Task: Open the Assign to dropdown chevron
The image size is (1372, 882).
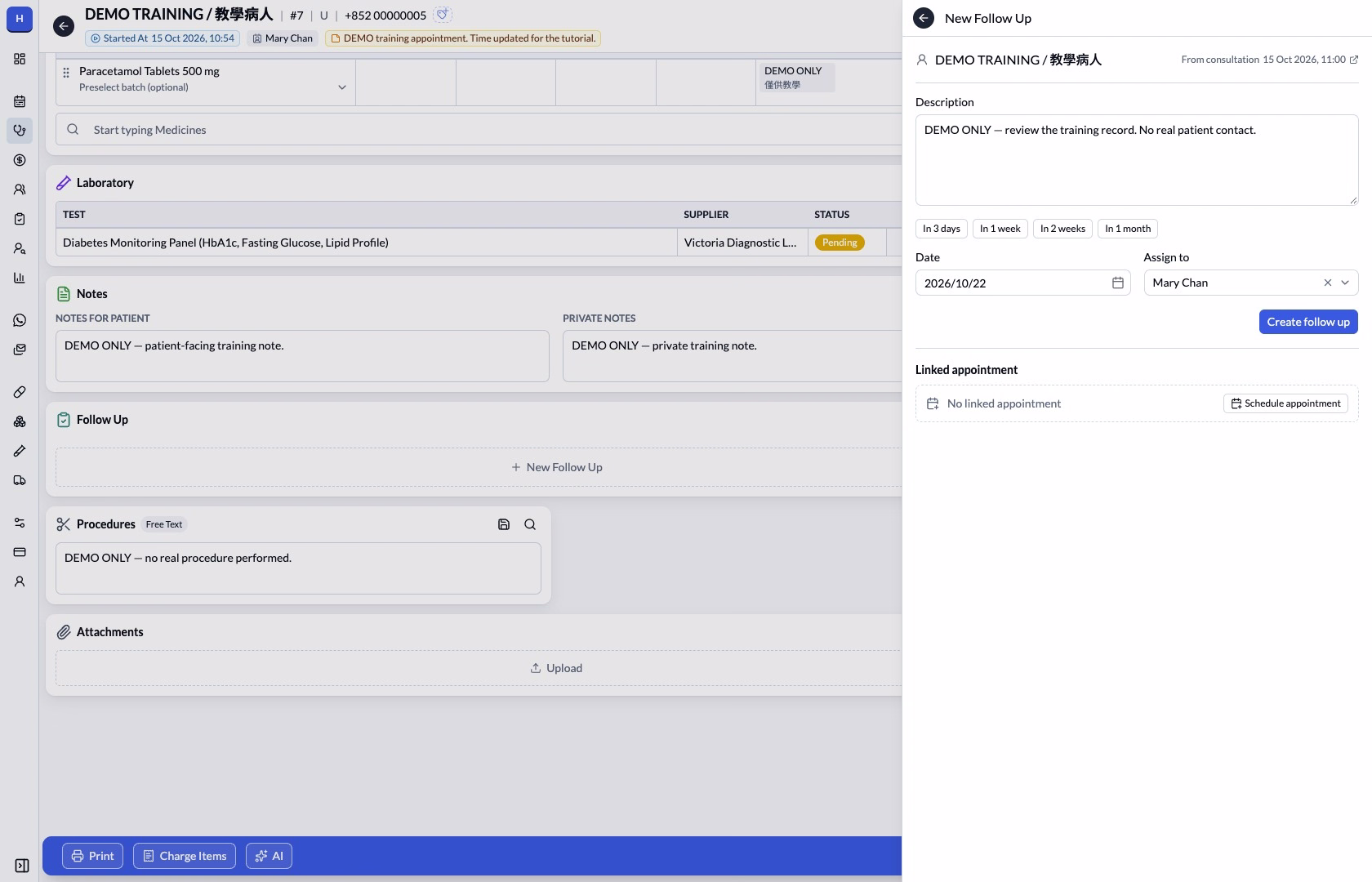Action: pyautogui.click(x=1345, y=283)
